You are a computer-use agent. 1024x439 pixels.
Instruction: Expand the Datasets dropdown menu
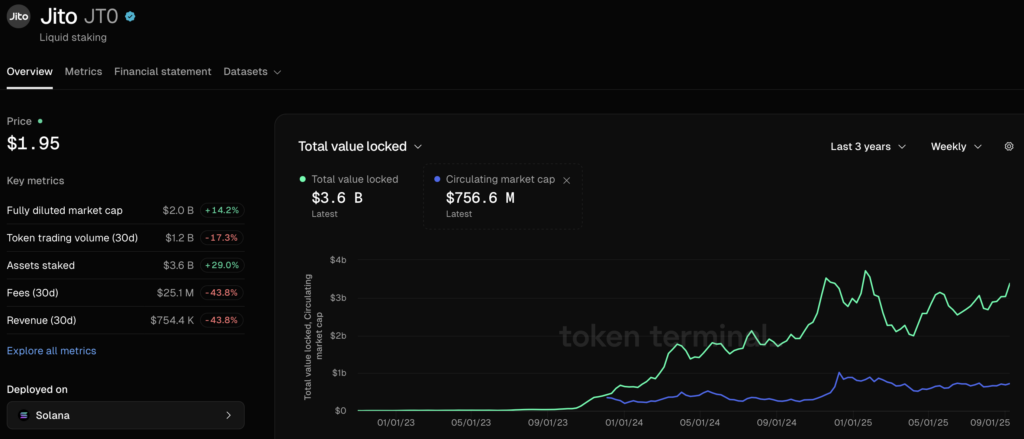[x=252, y=72]
